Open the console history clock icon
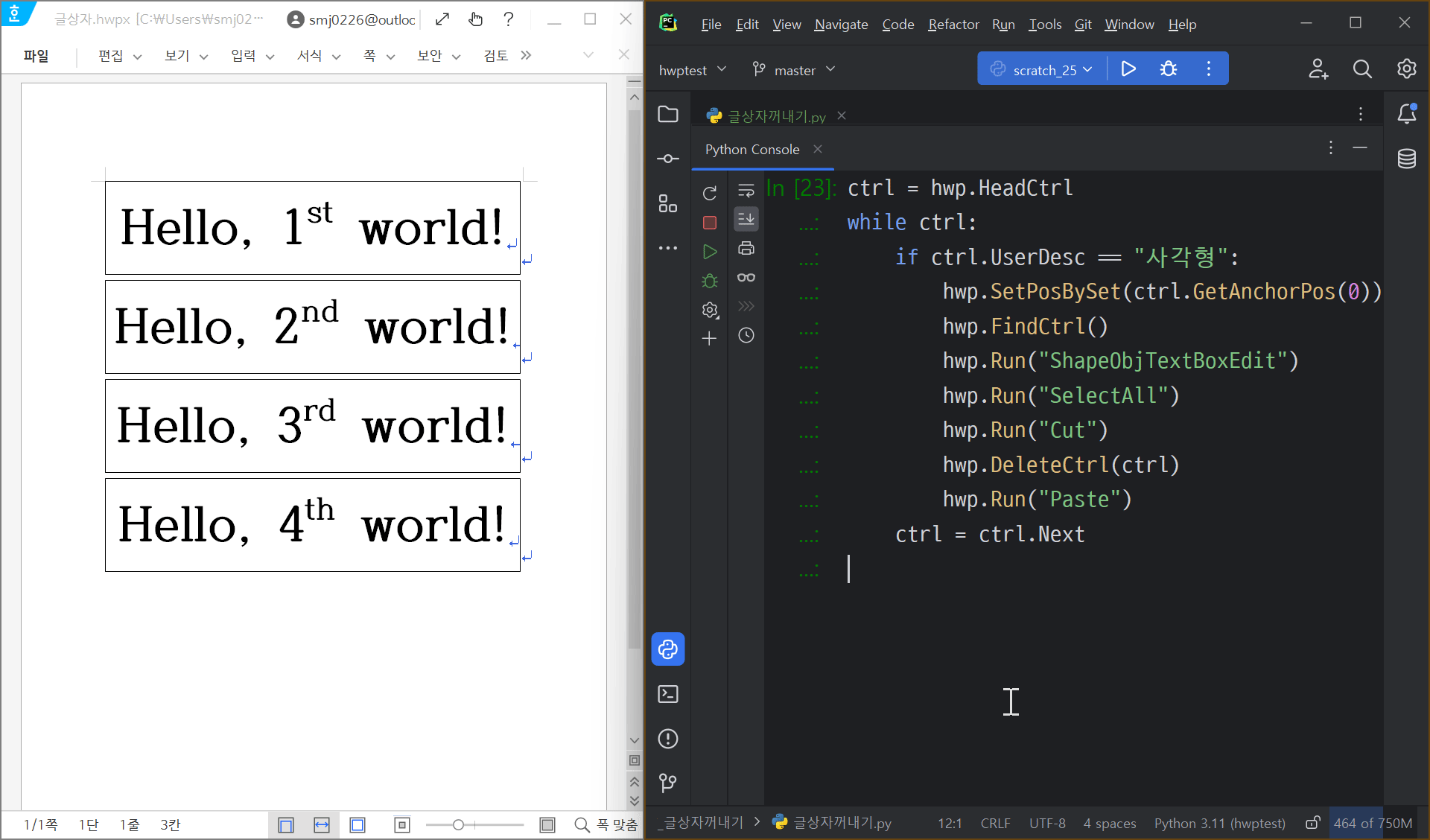This screenshot has width=1430, height=840. click(746, 335)
